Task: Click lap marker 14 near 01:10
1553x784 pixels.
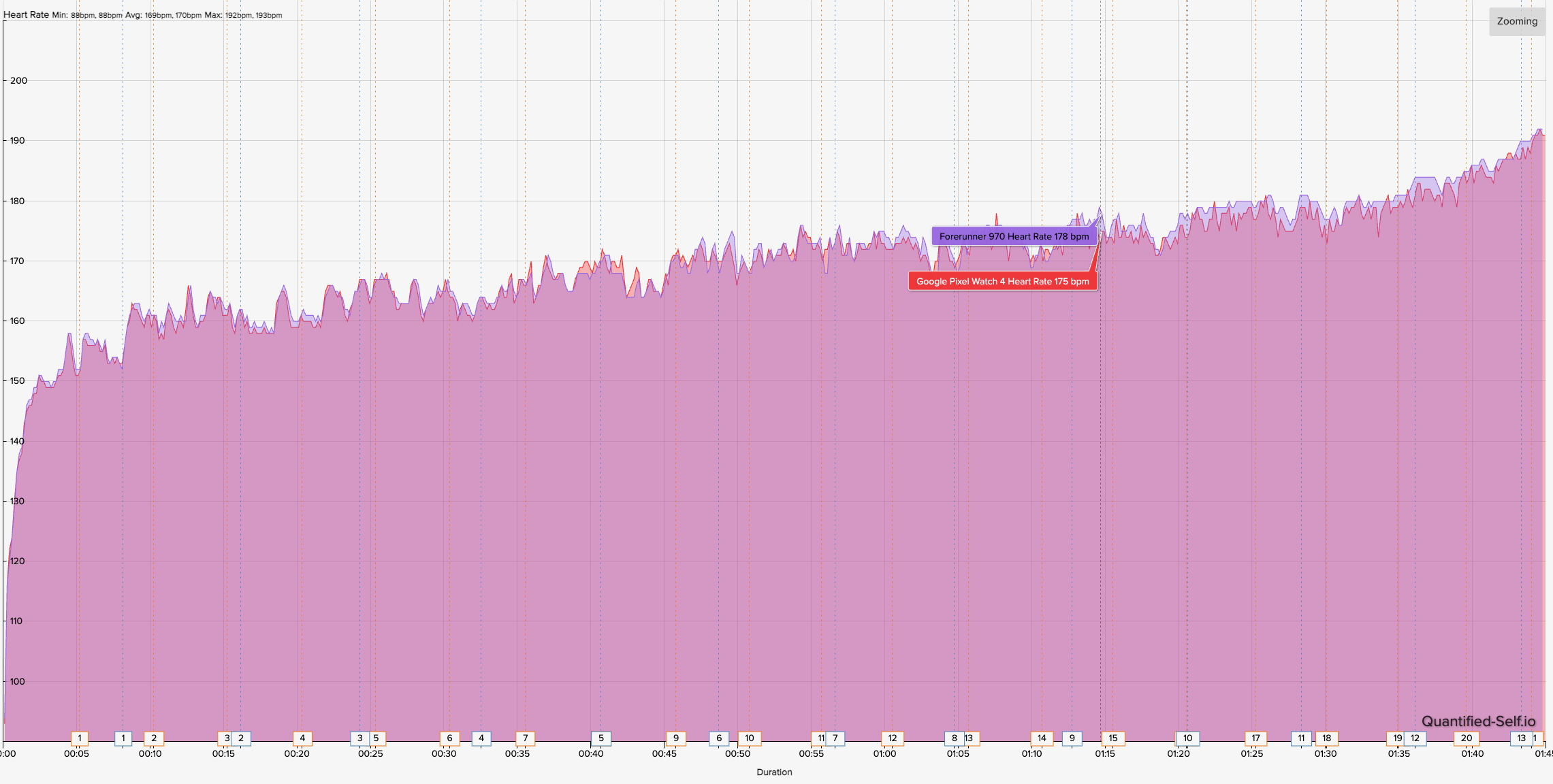Action: pyautogui.click(x=1040, y=737)
